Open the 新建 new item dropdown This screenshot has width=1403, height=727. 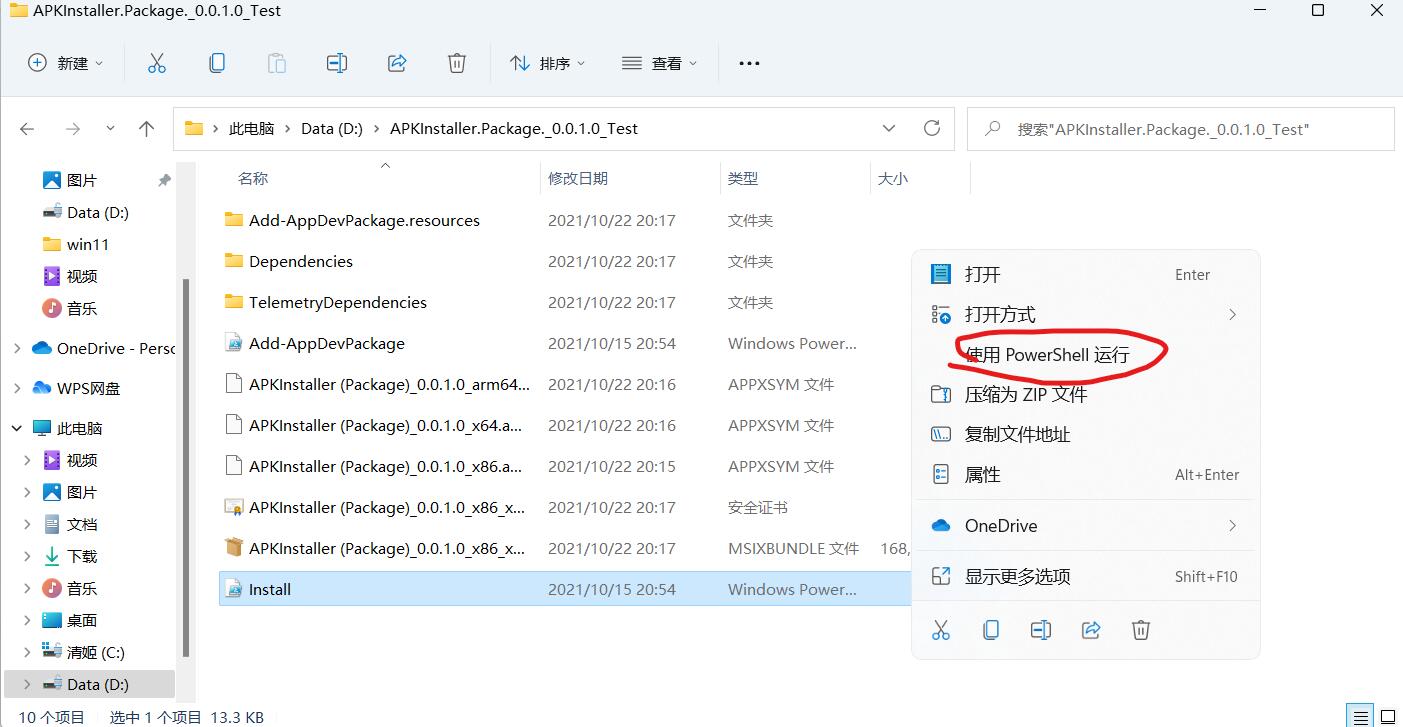pos(65,63)
